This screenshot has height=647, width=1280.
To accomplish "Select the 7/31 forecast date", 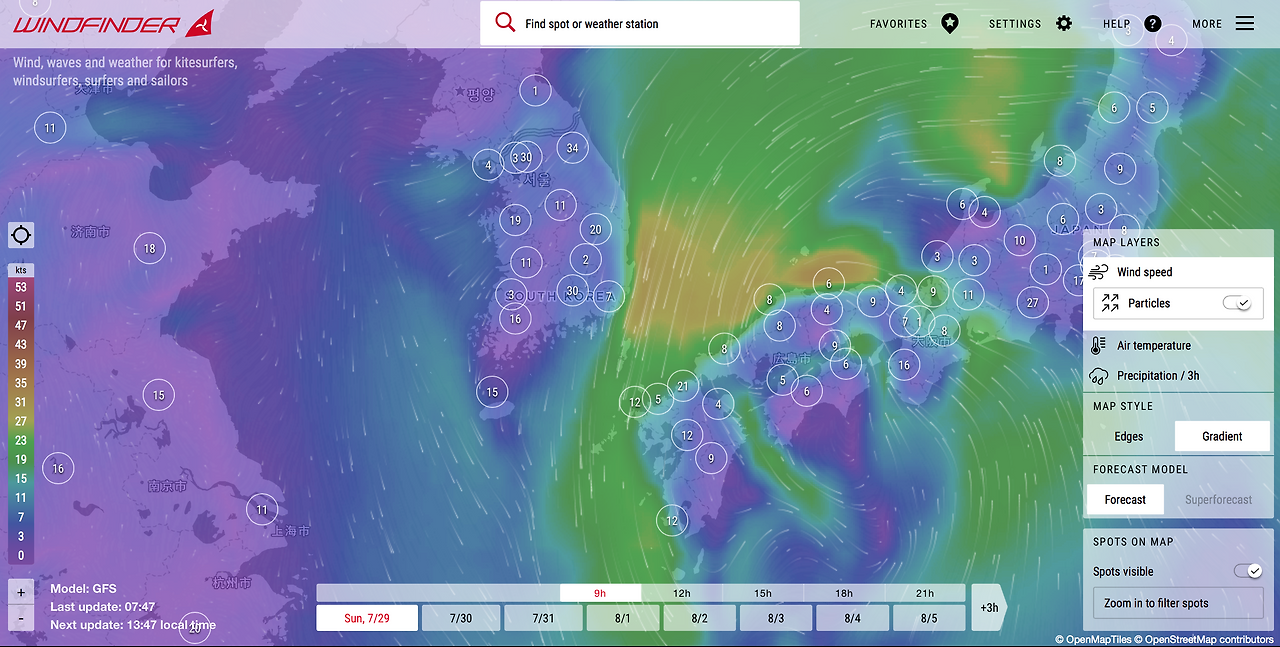I will (x=543, y=617).
